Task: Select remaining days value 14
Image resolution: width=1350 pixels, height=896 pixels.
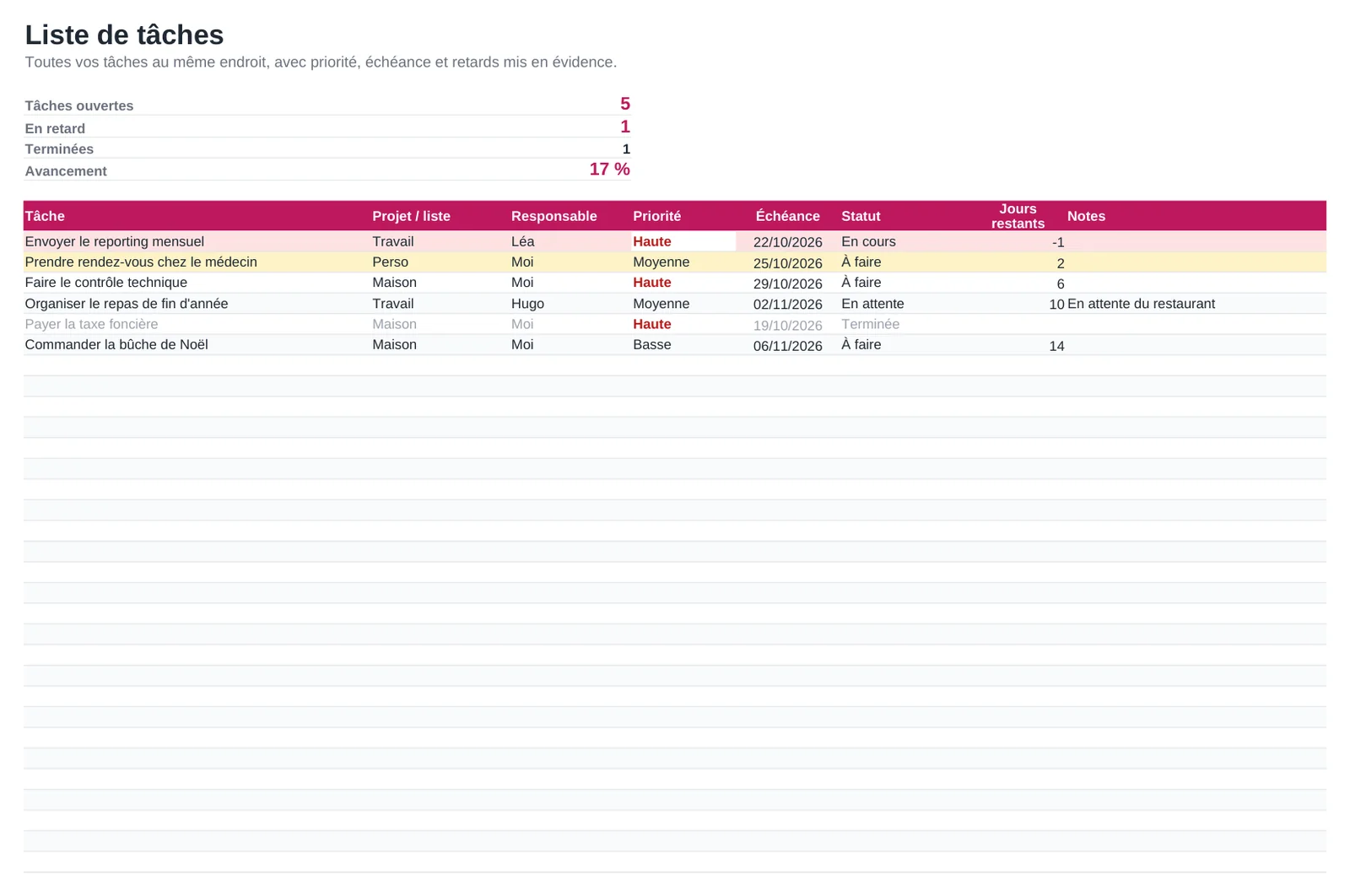Action: 1056,346
